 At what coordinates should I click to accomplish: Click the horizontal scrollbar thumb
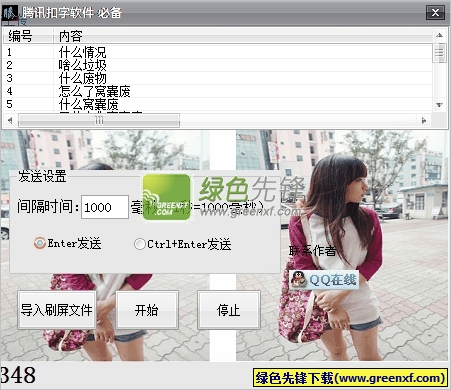pyautogui.click(x=99, y=120)
